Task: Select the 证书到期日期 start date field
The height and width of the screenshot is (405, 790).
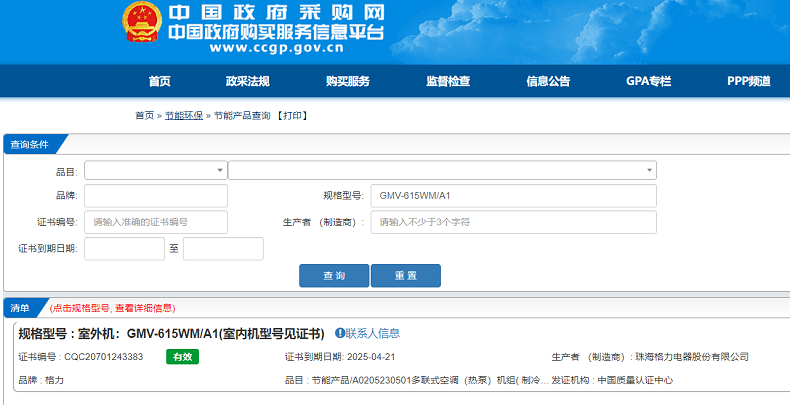Action: [124, 249]
